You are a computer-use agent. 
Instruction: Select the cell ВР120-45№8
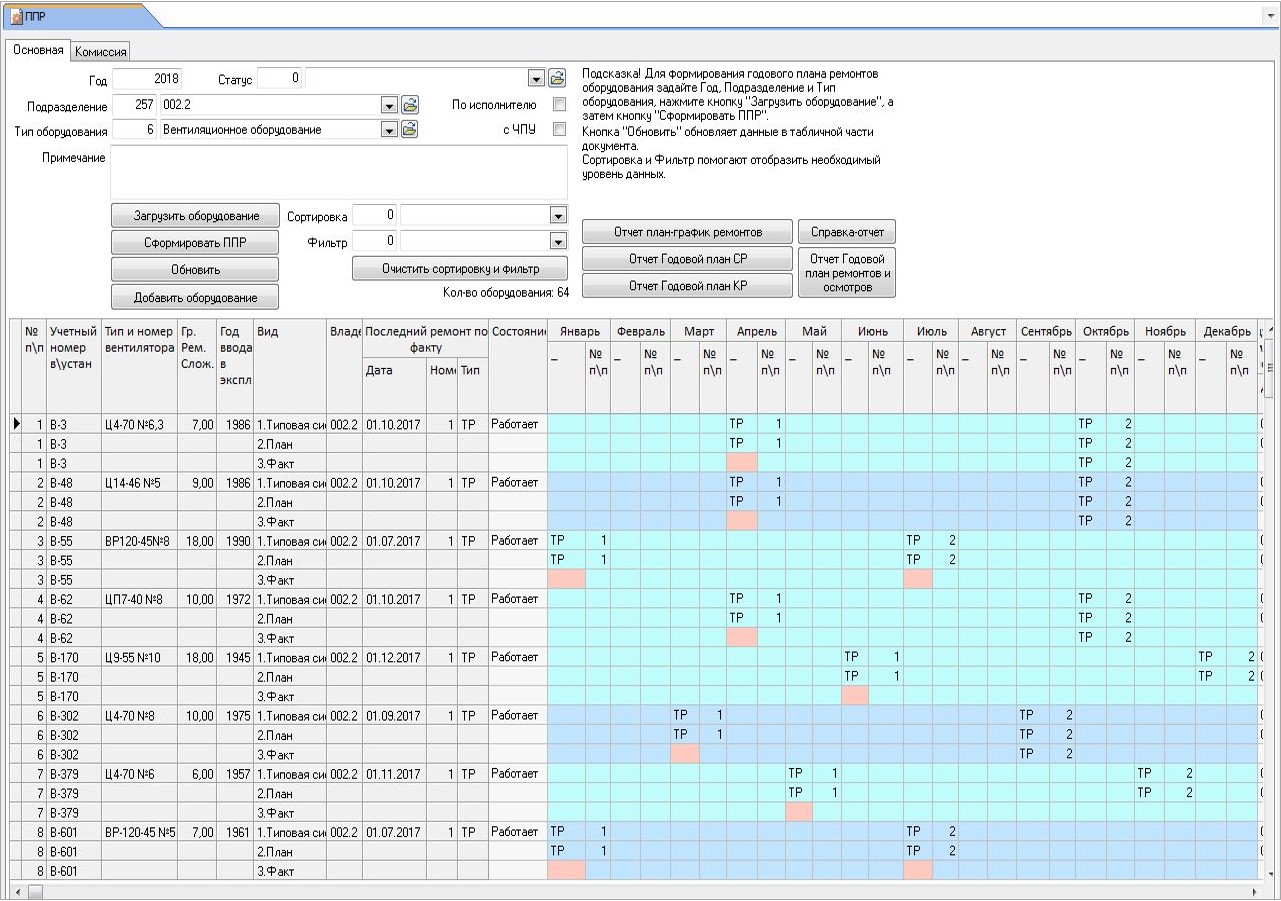coord(139,540)
